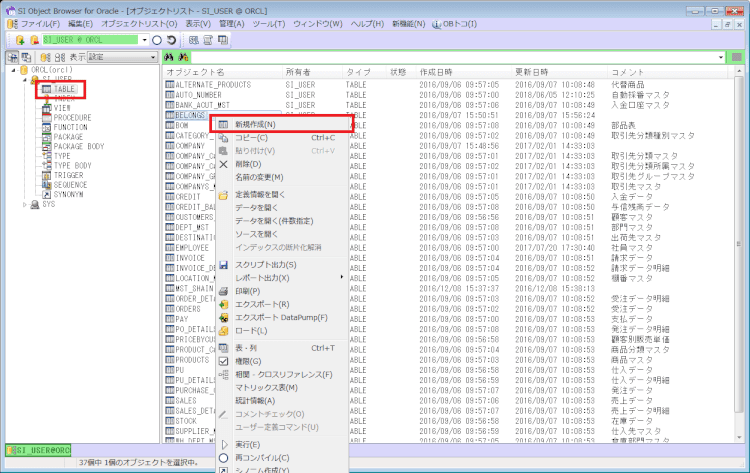Click the スクリプト出力(S) save icon
Screen dimensions: 750x473
coord(223,264)
